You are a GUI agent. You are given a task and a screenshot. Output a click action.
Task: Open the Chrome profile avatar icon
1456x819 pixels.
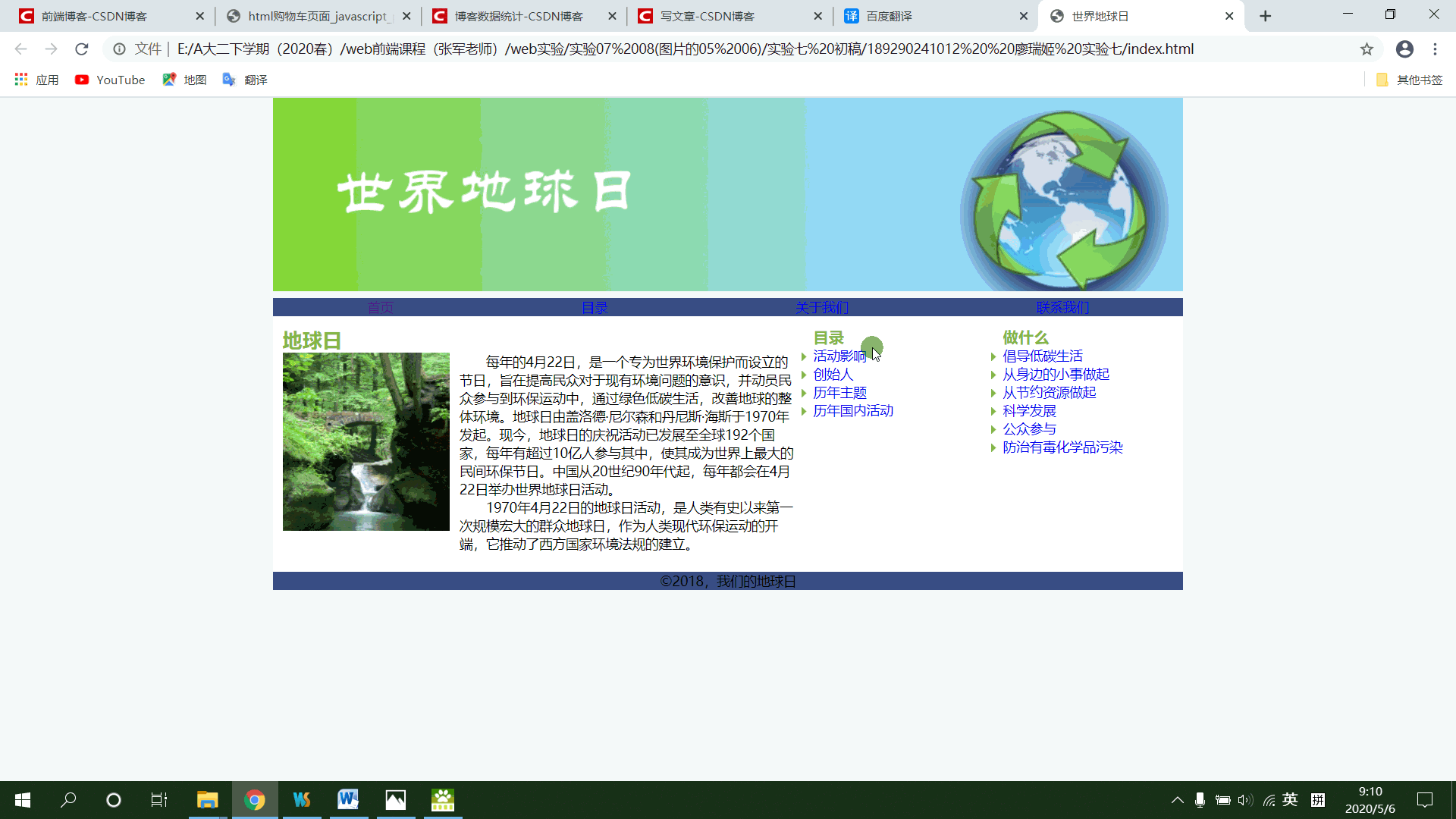point(1404,49)
